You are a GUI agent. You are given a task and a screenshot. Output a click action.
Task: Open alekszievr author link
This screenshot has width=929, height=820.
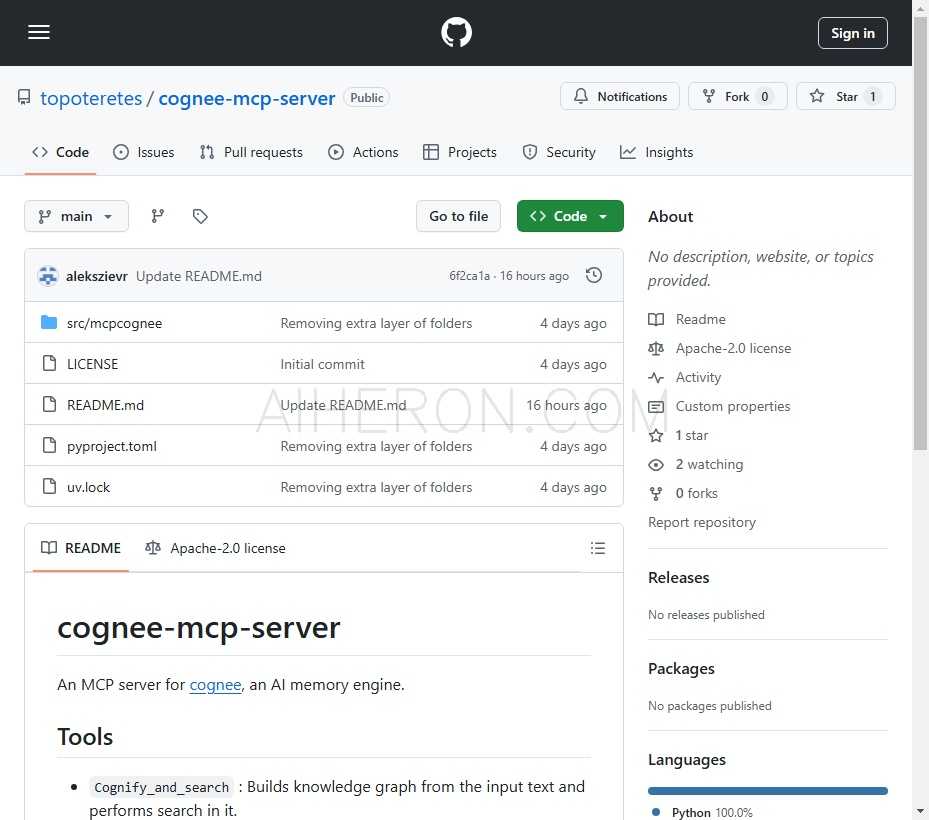pos(97,276)
